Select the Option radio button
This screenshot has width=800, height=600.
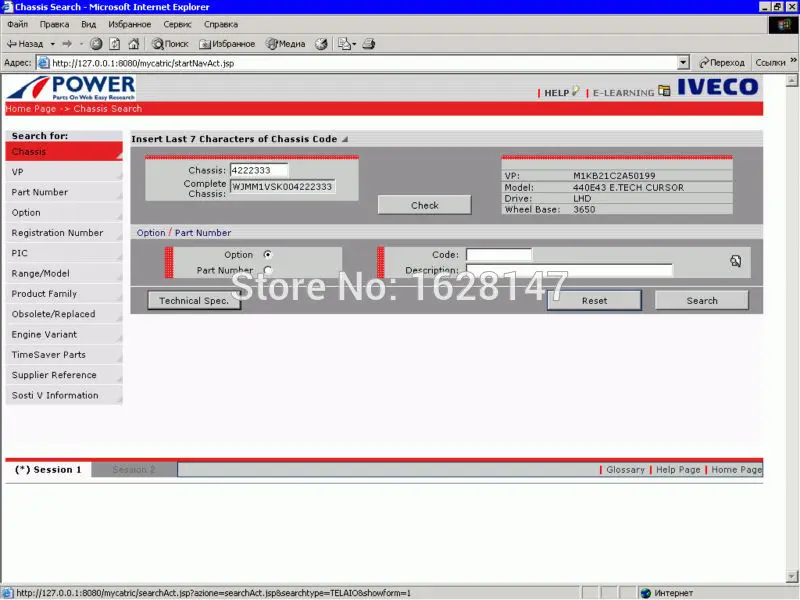click(x=267, y=255)
